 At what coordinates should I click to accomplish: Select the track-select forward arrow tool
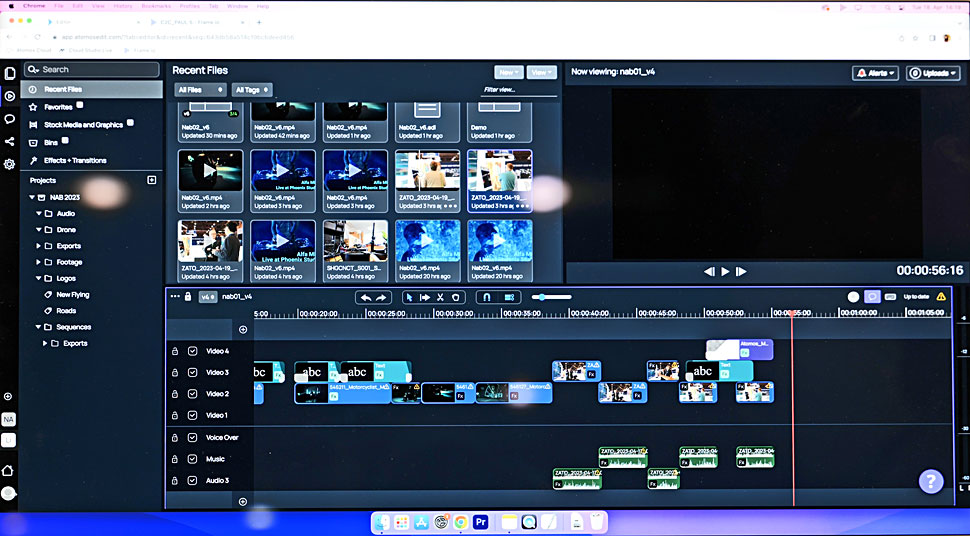(x=425, y=298)
